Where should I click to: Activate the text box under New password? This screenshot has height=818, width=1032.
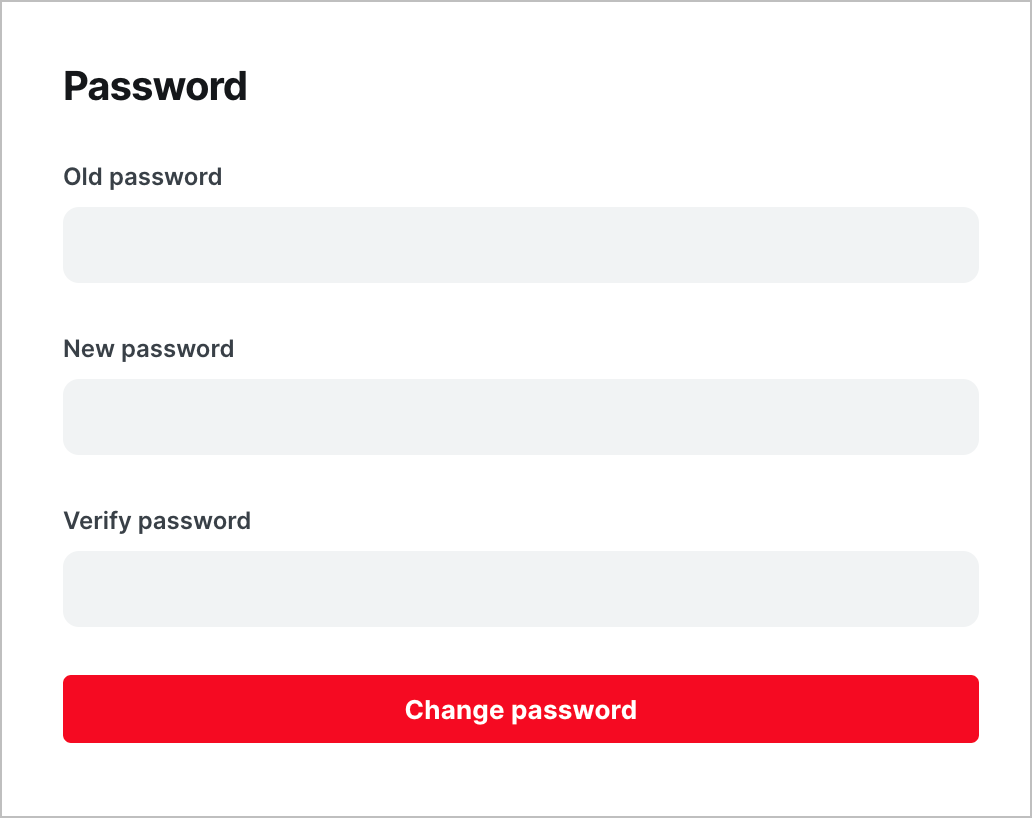point(521,417)
